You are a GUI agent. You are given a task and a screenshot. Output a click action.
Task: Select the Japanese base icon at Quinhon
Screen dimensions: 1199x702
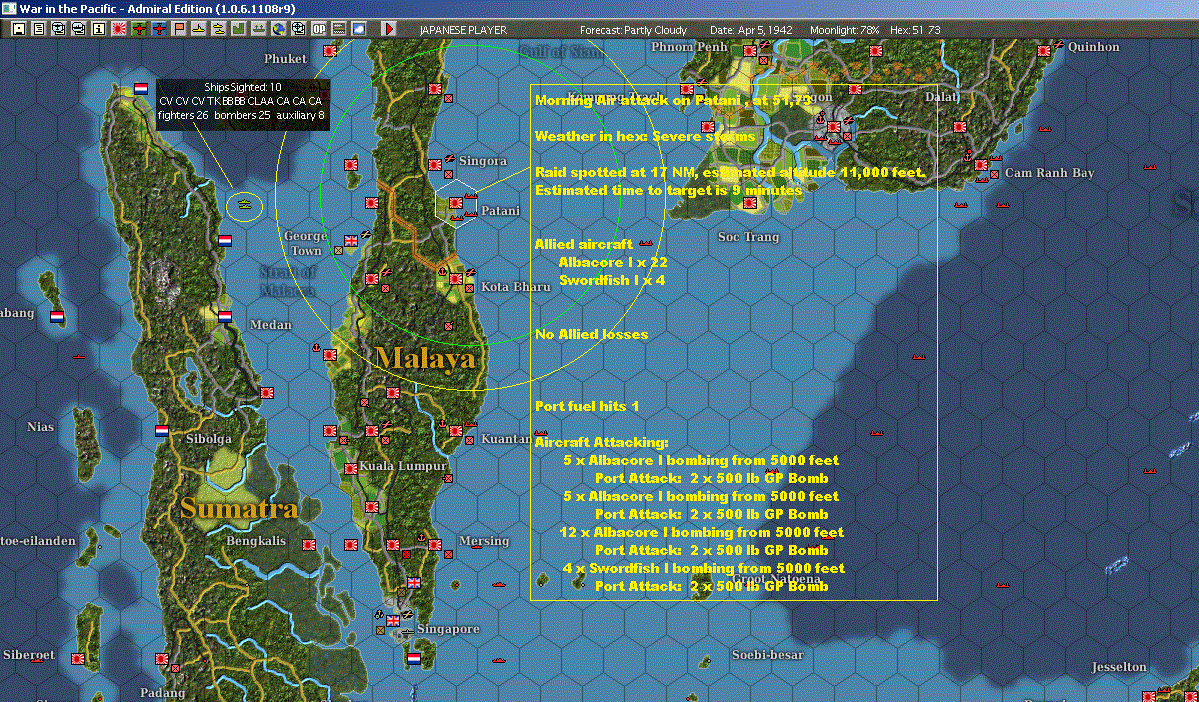[1045, 51]
